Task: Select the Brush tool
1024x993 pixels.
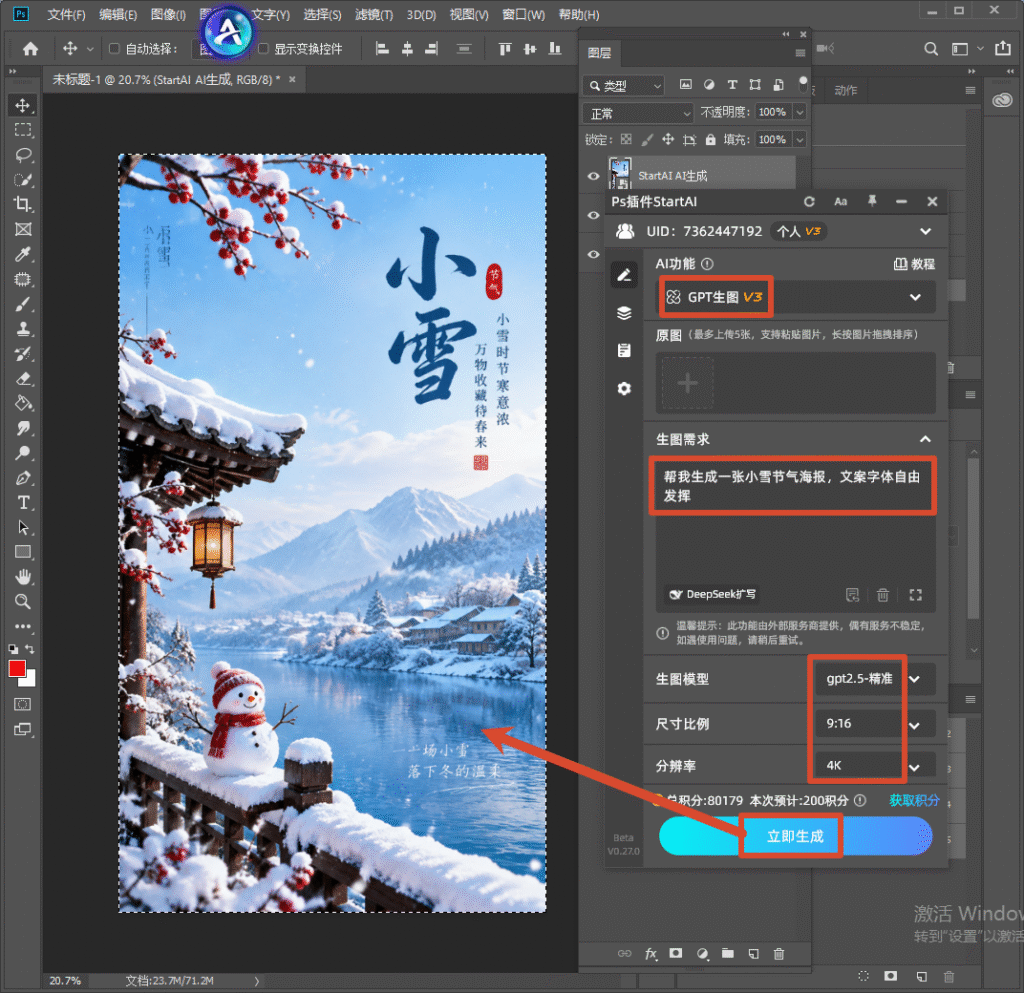Action: [x=23, y=304]
